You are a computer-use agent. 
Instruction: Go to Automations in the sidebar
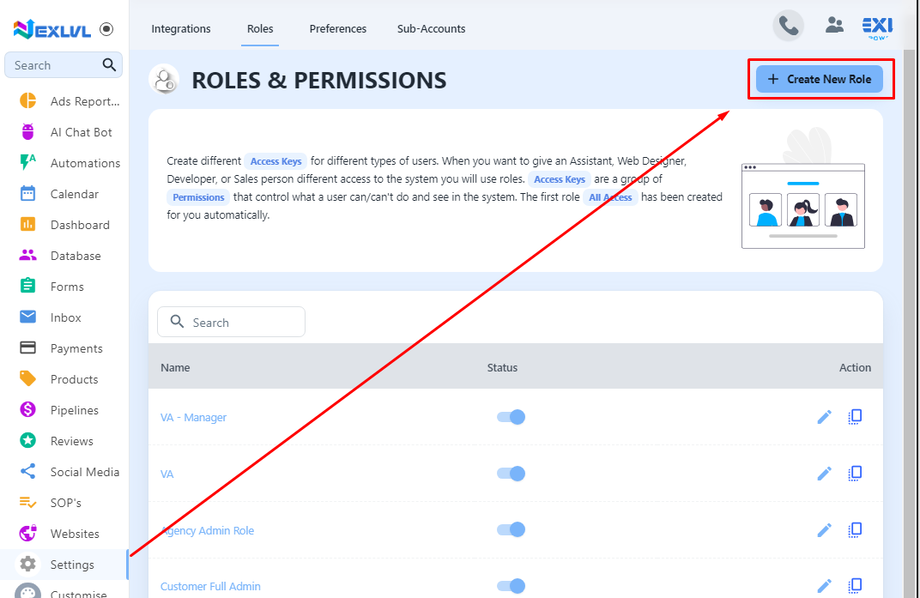(85, 163)
